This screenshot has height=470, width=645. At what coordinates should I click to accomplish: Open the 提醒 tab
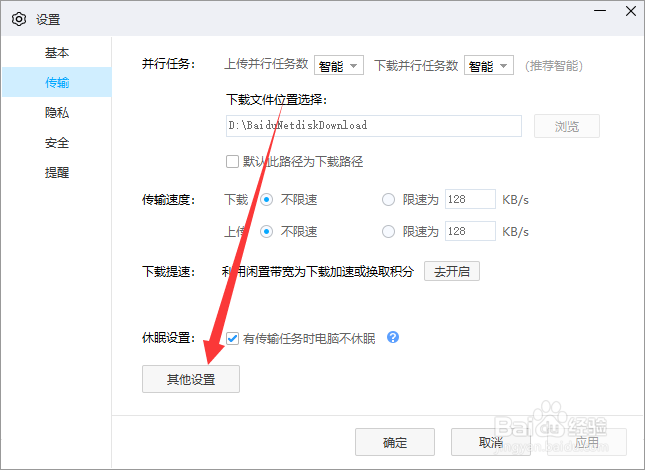pyautogui.click(x=57, y=172)
